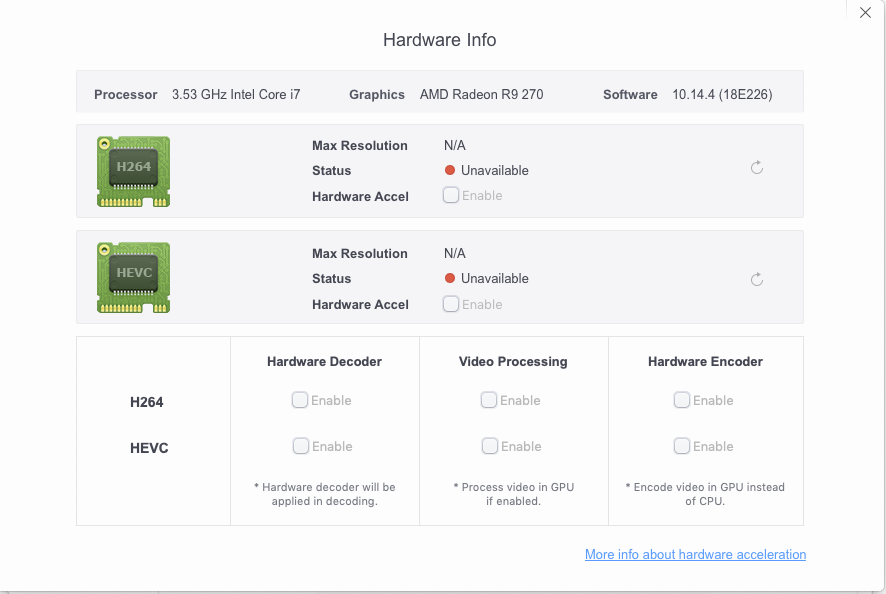The image size is (886, 594).
Task: Click the 'HEVC' row label in table
Action: 149,448
